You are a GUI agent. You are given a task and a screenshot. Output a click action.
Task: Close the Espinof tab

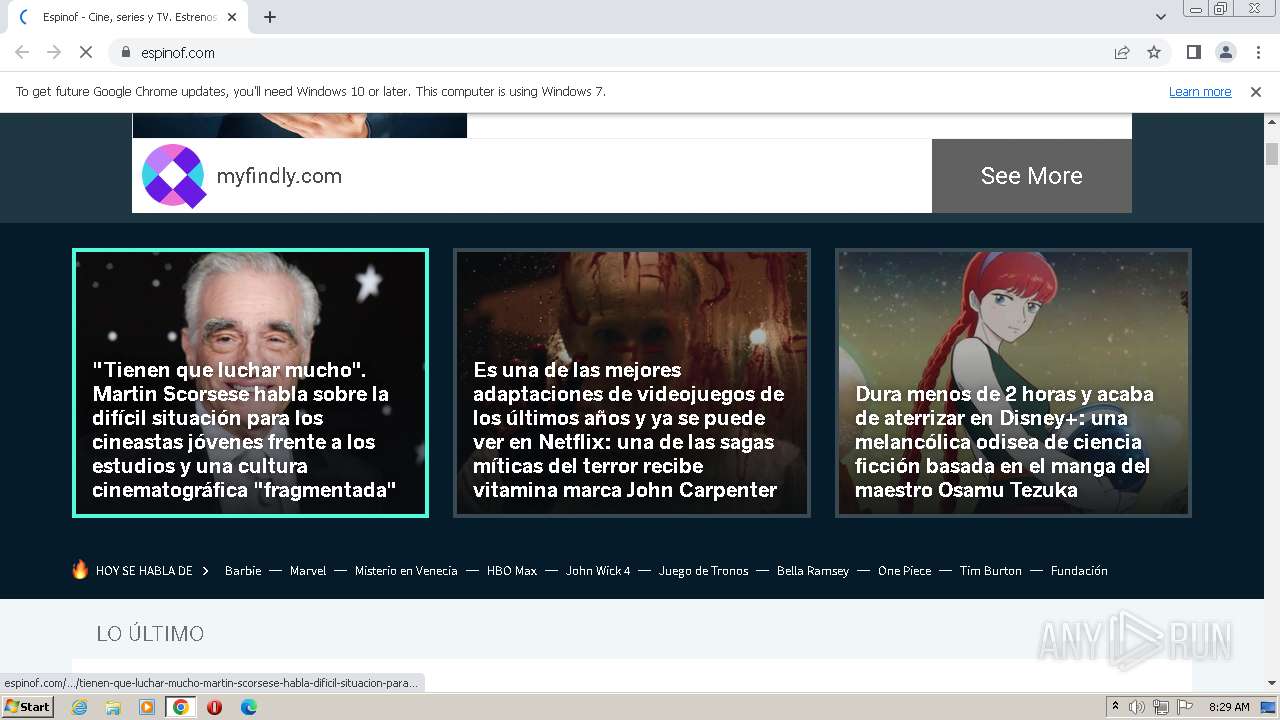pyautogui.click(x=232, y=17)
